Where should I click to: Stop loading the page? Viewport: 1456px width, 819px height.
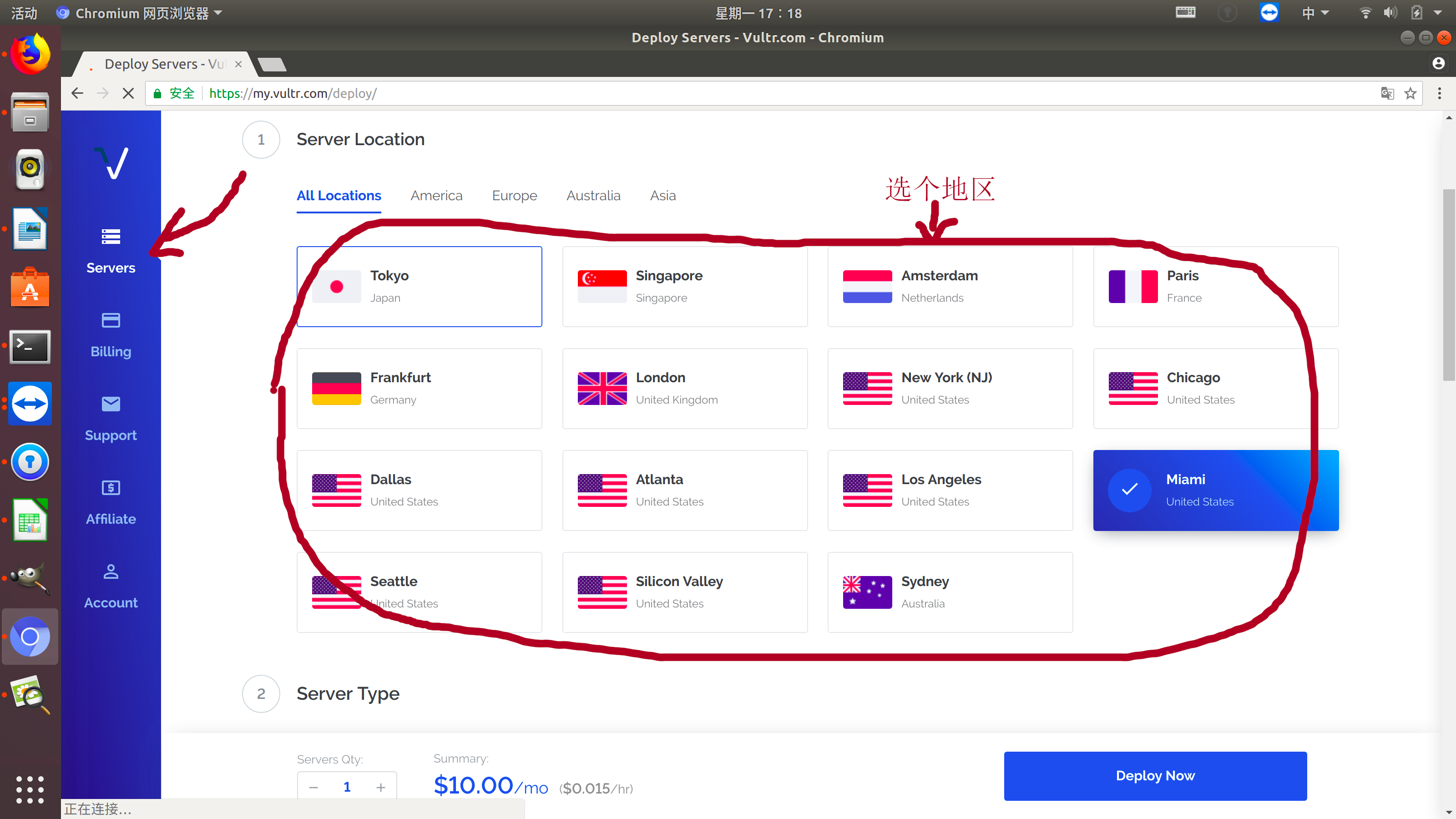(x=128, y=93)
